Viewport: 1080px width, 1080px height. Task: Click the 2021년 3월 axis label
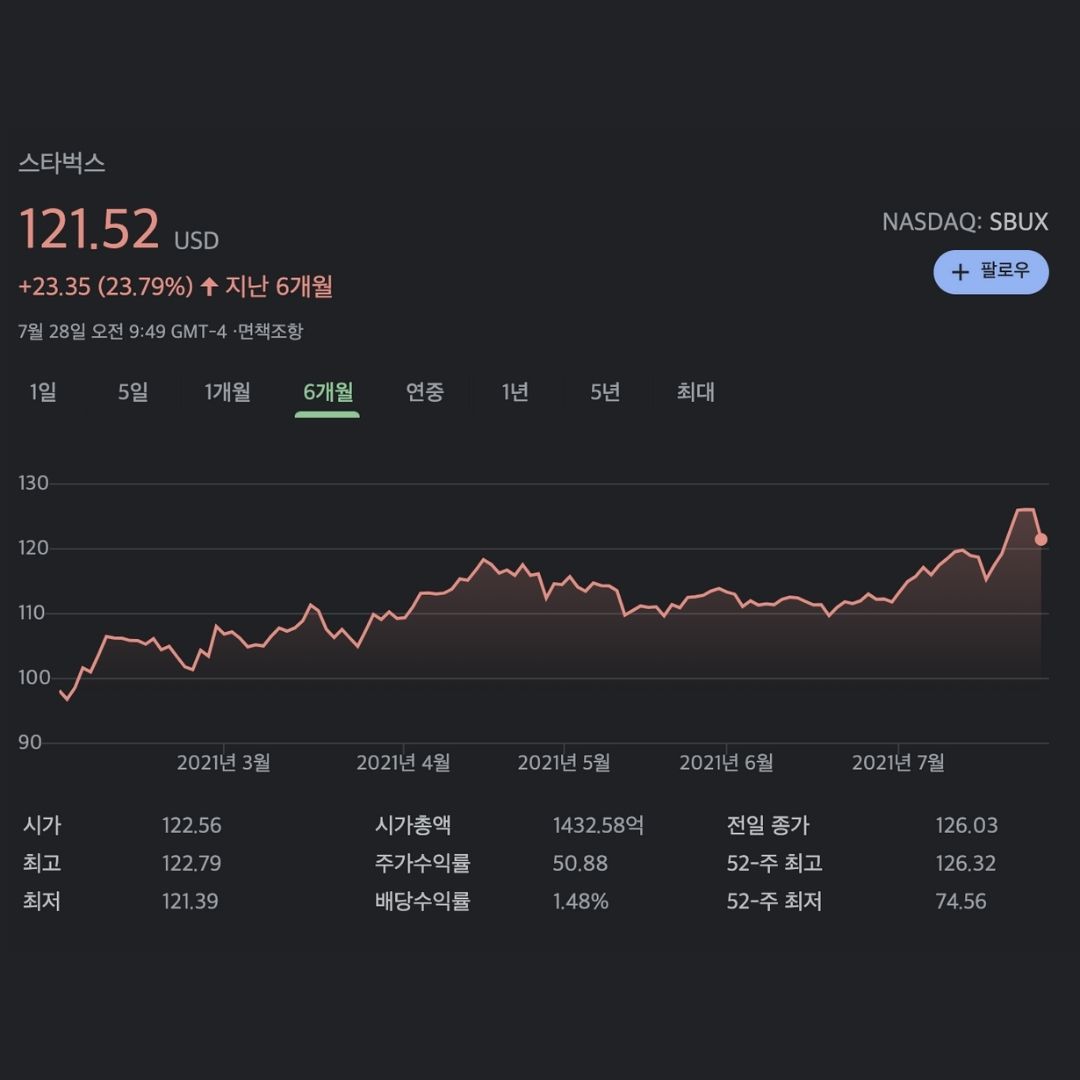223,762
